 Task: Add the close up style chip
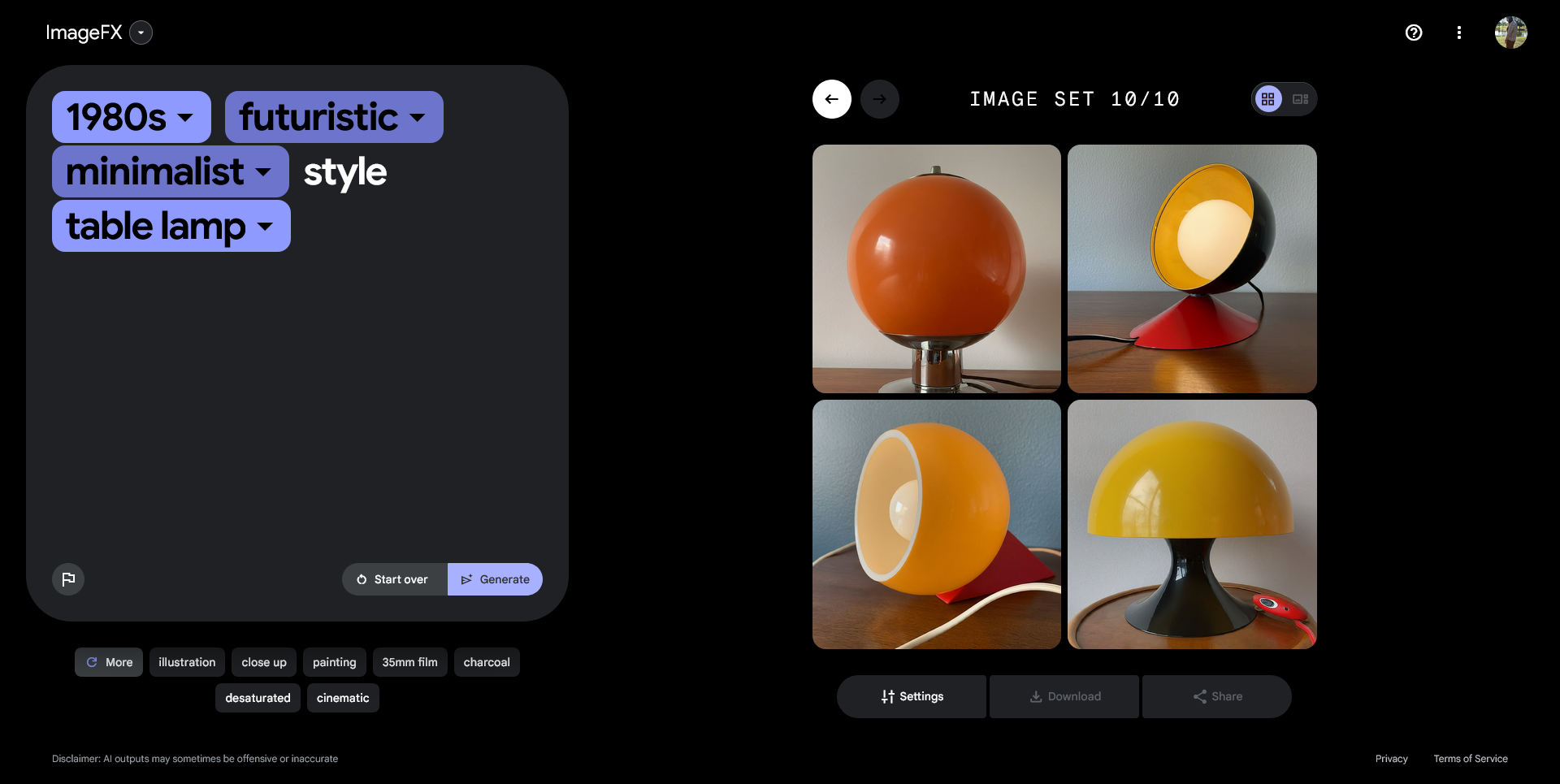pyautogui.click(x=264, y=662)
